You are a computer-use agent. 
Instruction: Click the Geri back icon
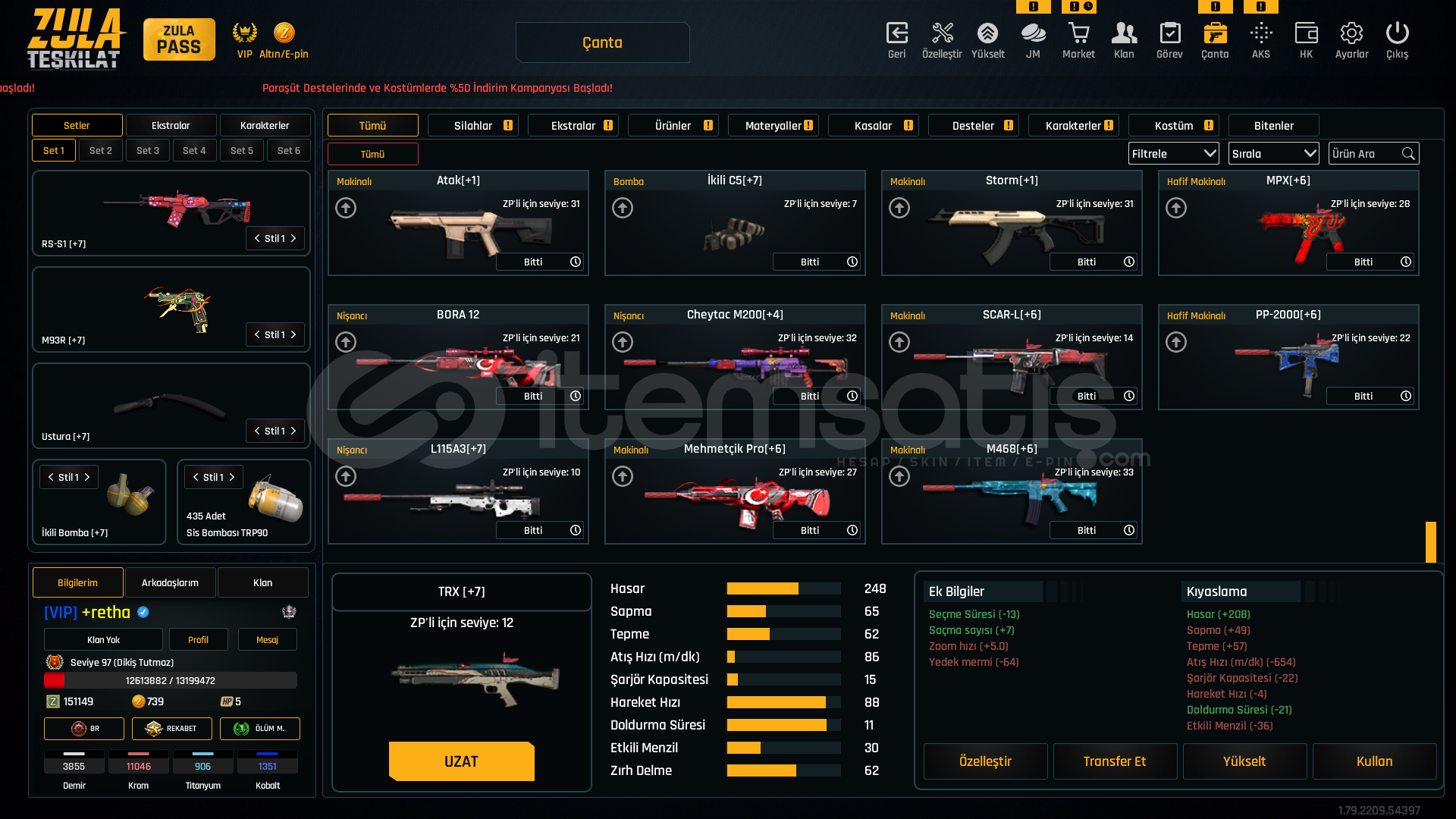[x=896, y=34]
